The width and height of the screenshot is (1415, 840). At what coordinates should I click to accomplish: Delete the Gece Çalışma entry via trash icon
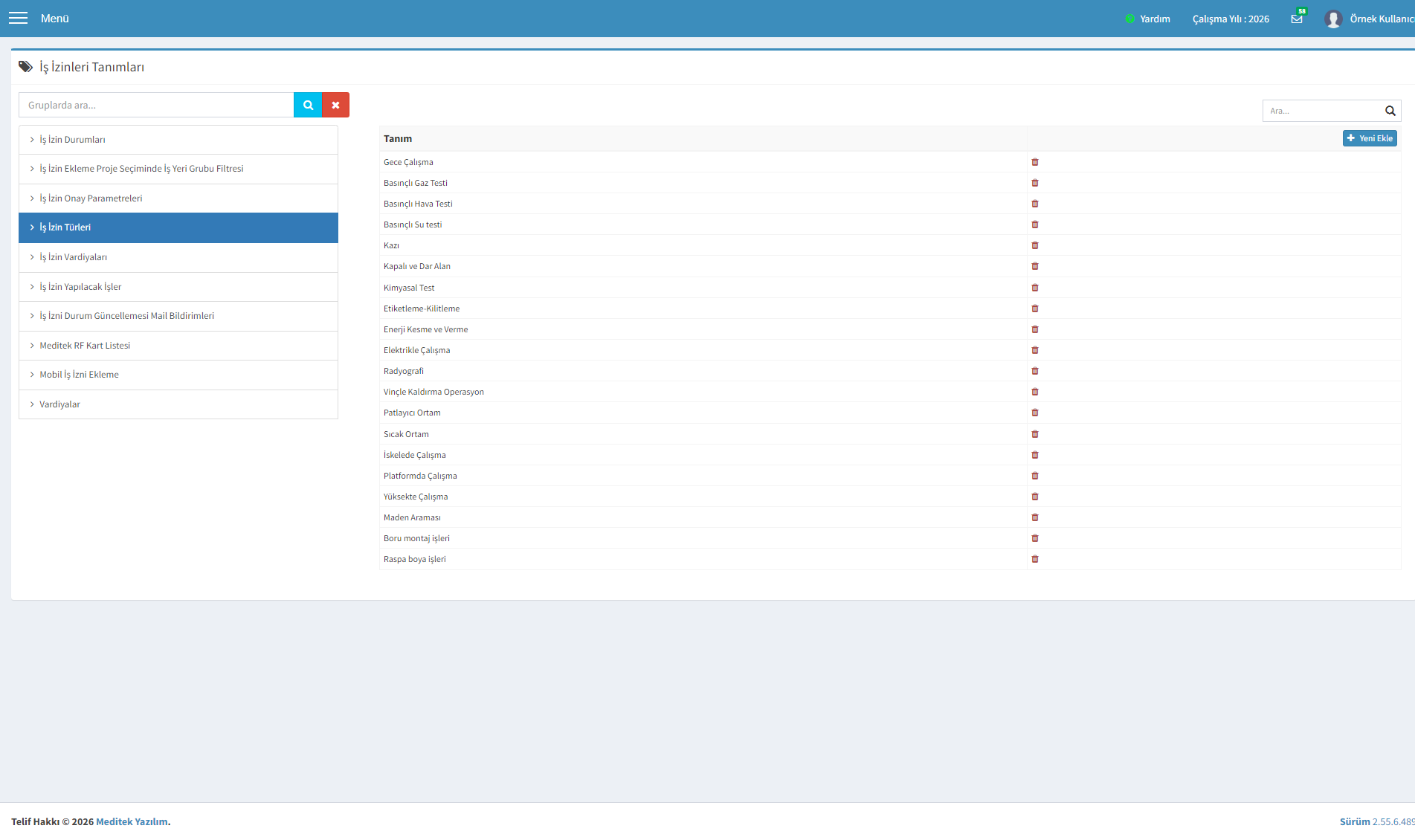(x=1035, y=162)
